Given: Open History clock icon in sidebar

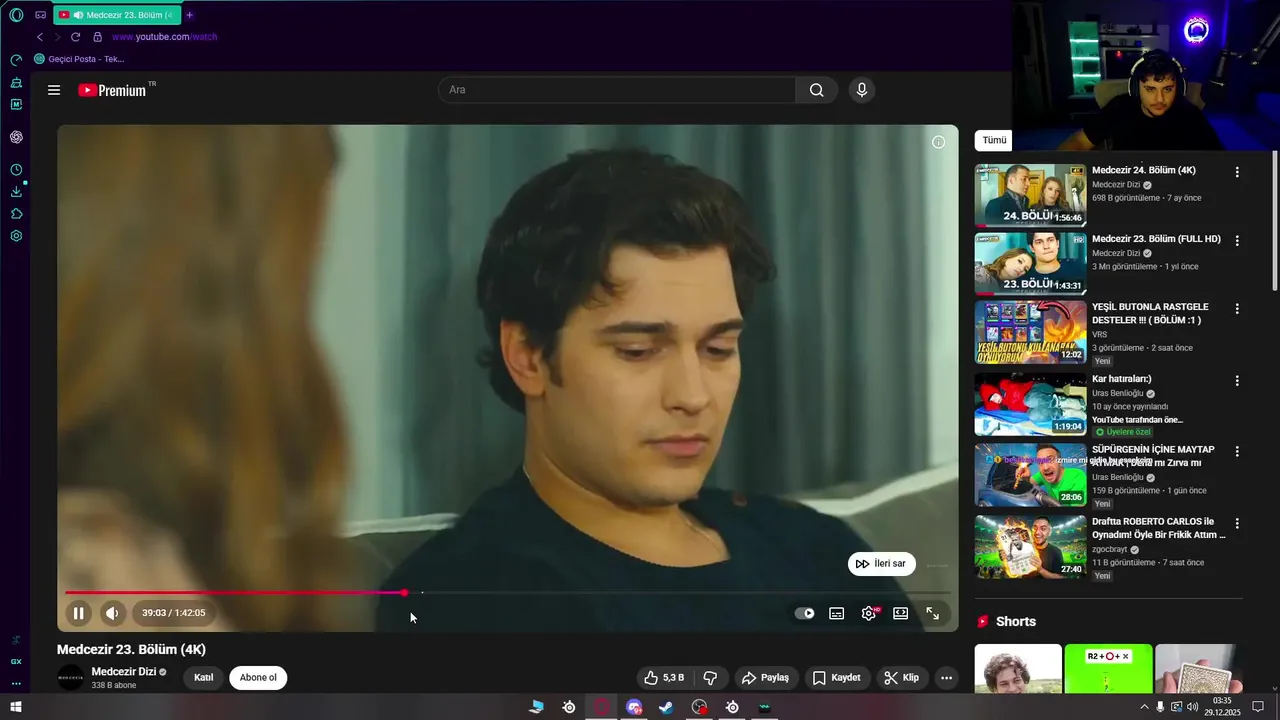Looking at the screenshot, I should tap(16, 170).
